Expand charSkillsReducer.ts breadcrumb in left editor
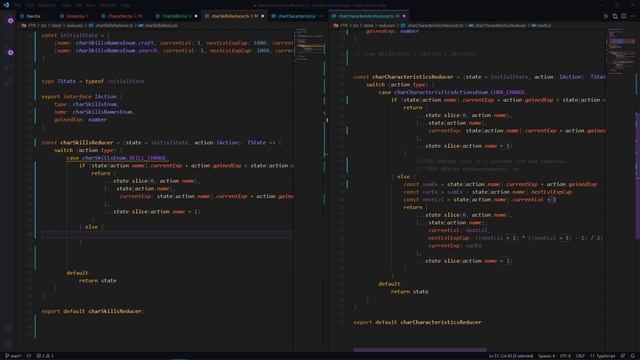 (x=111, y=25)
